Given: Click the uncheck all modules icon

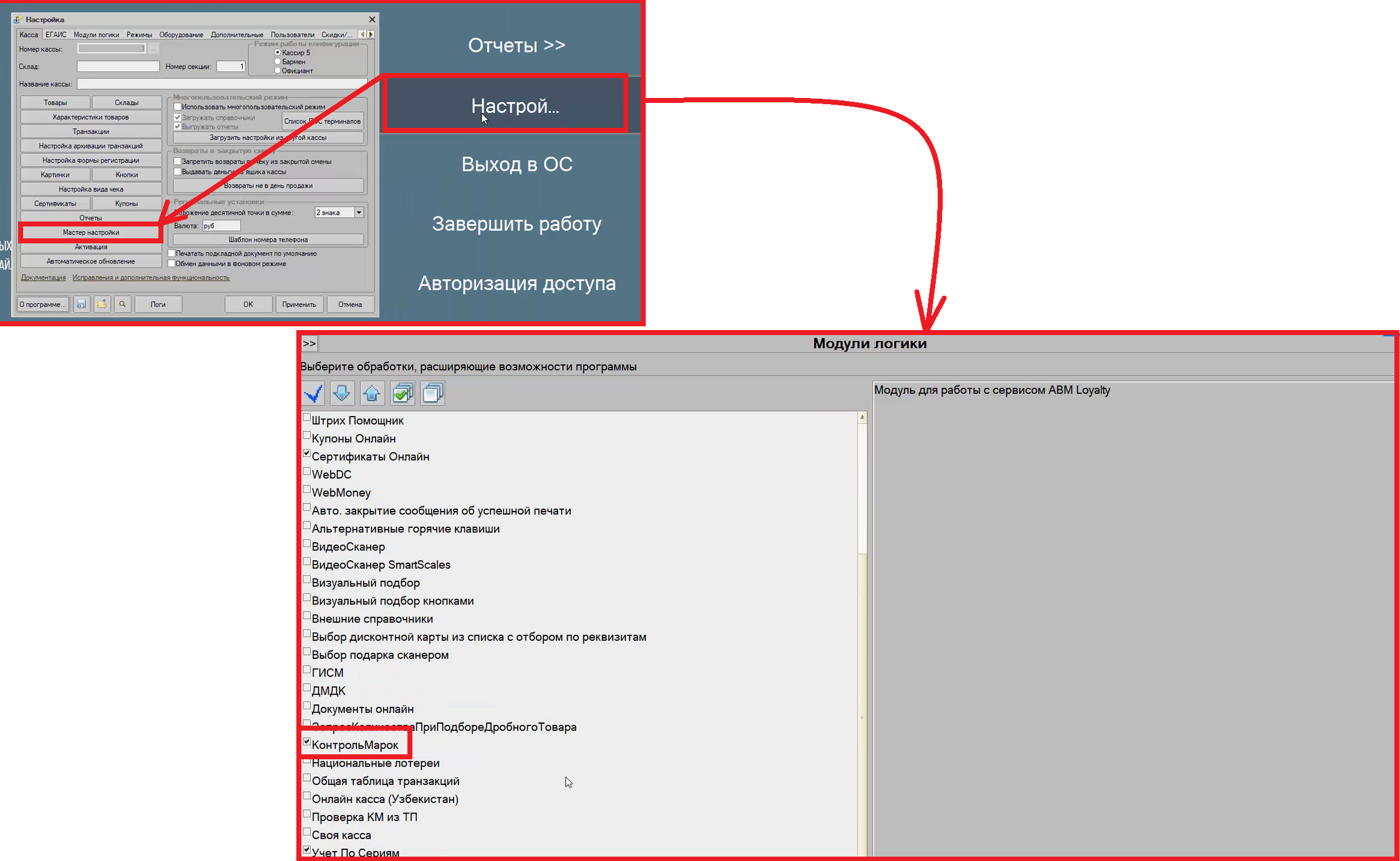Looking at the screenshot, I should [x=432, y=394].
